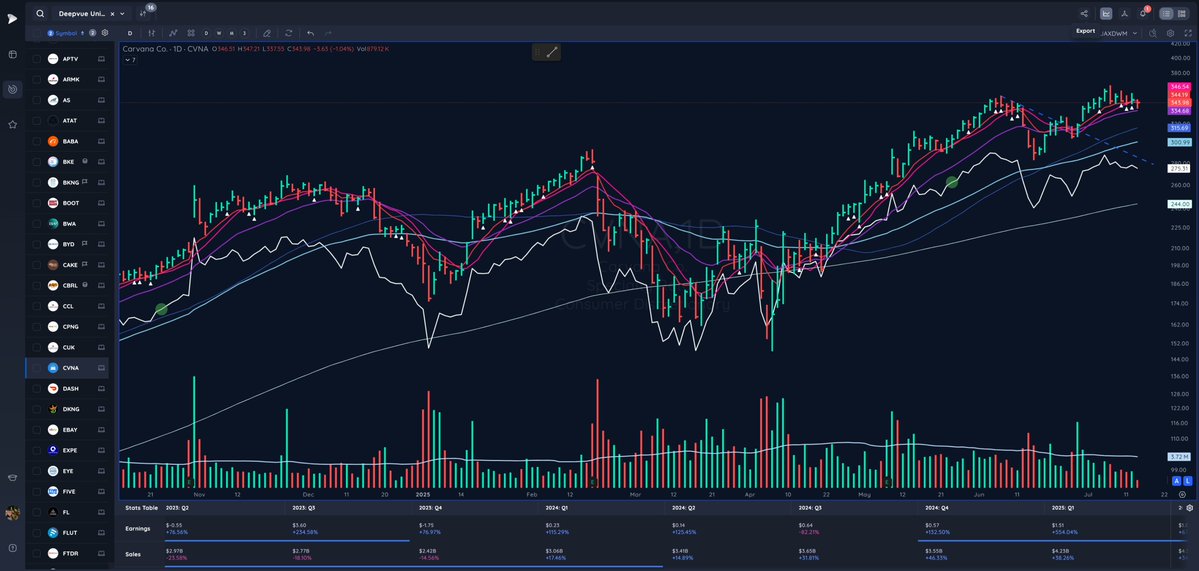Open time axis settings gear at bottom right

1182,495
